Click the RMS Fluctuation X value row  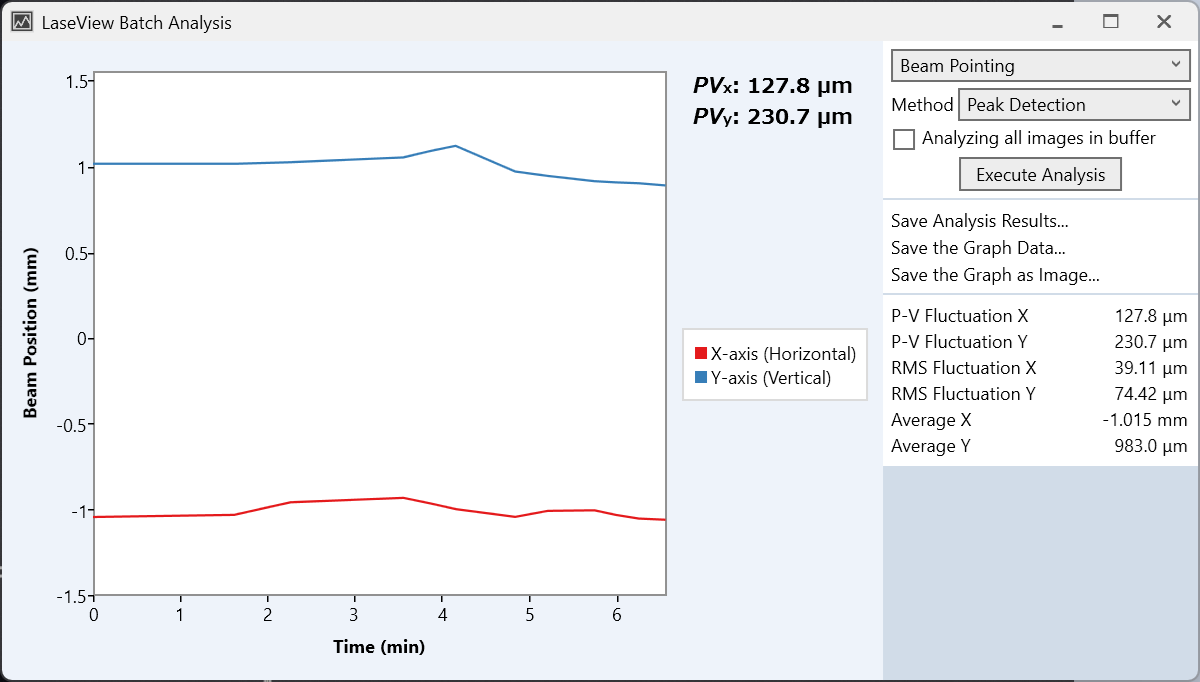point(1038,368)
